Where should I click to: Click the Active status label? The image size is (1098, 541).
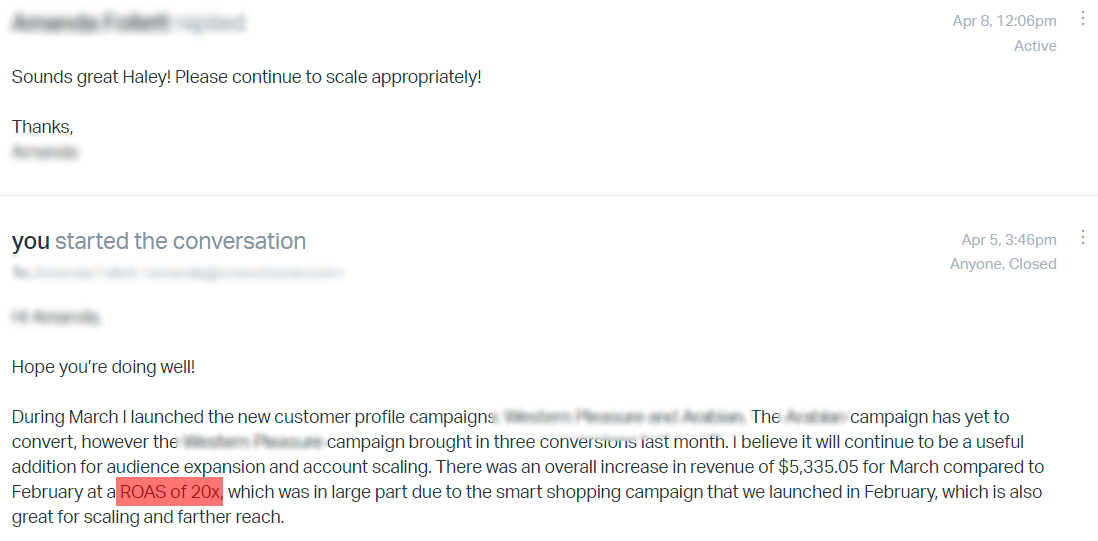1035,46
